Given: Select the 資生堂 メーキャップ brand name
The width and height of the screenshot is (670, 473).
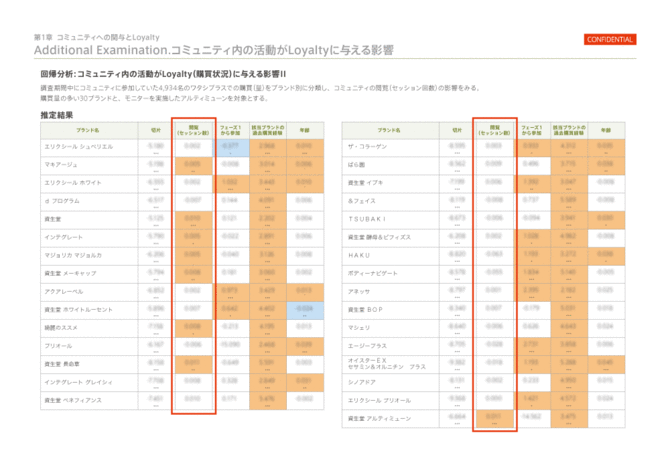Looking at the screenshot, I should 70,273.
